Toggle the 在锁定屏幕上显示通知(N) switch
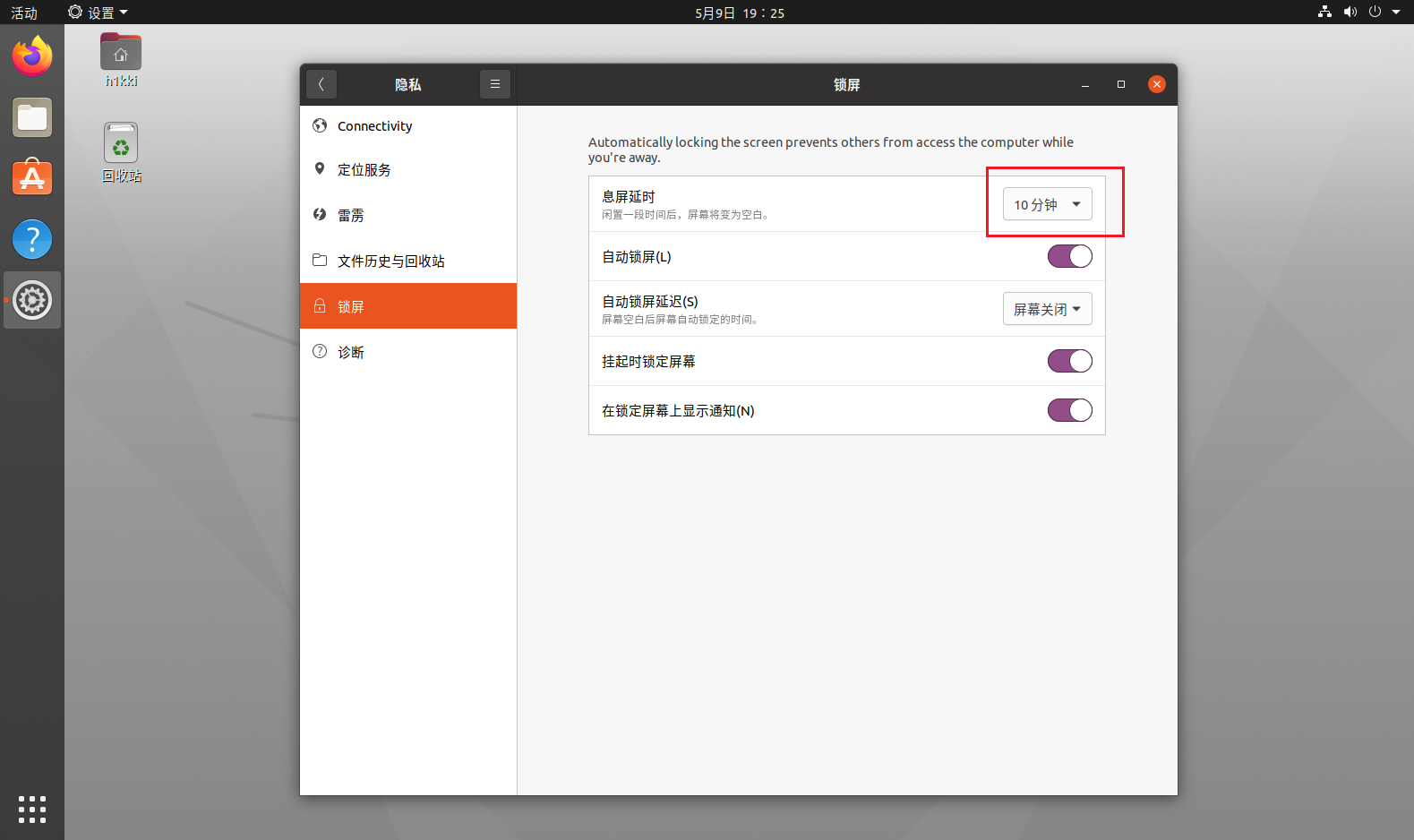The width and height of the screenshot is (1414, 840). pos(1070,410)
